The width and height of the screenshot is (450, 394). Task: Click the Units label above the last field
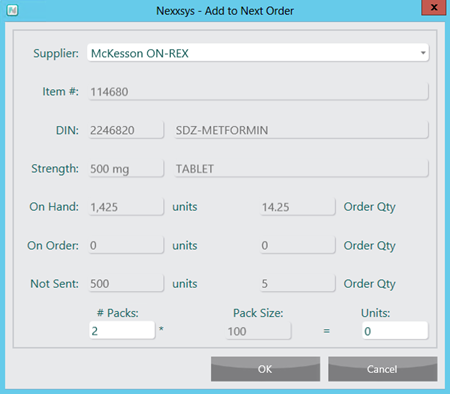pos(375,313)
